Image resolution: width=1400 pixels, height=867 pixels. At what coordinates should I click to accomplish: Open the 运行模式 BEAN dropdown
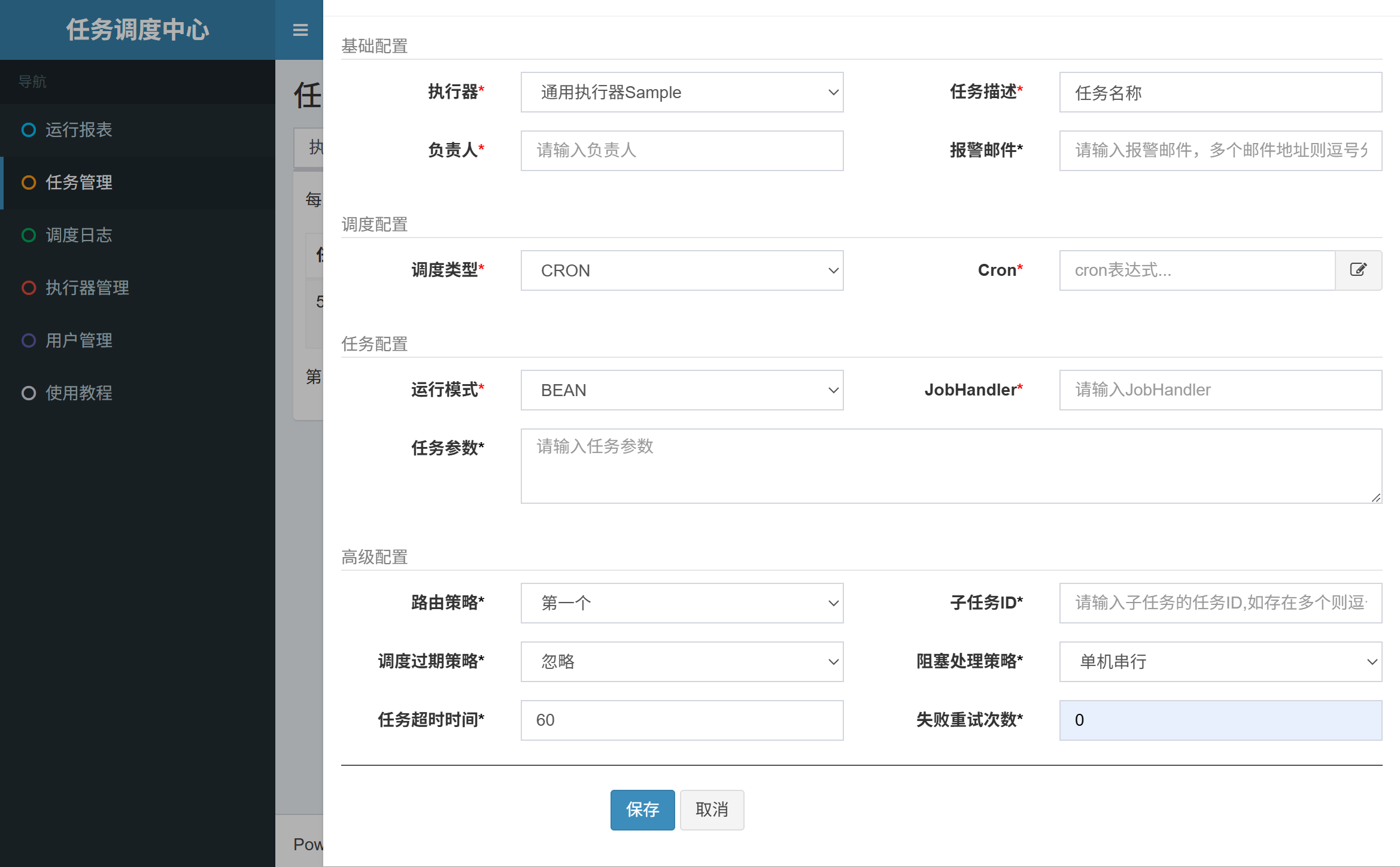click(x=682, y=390)
